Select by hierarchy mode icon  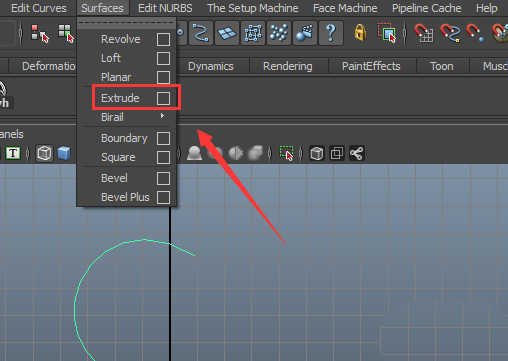[40, 33]
